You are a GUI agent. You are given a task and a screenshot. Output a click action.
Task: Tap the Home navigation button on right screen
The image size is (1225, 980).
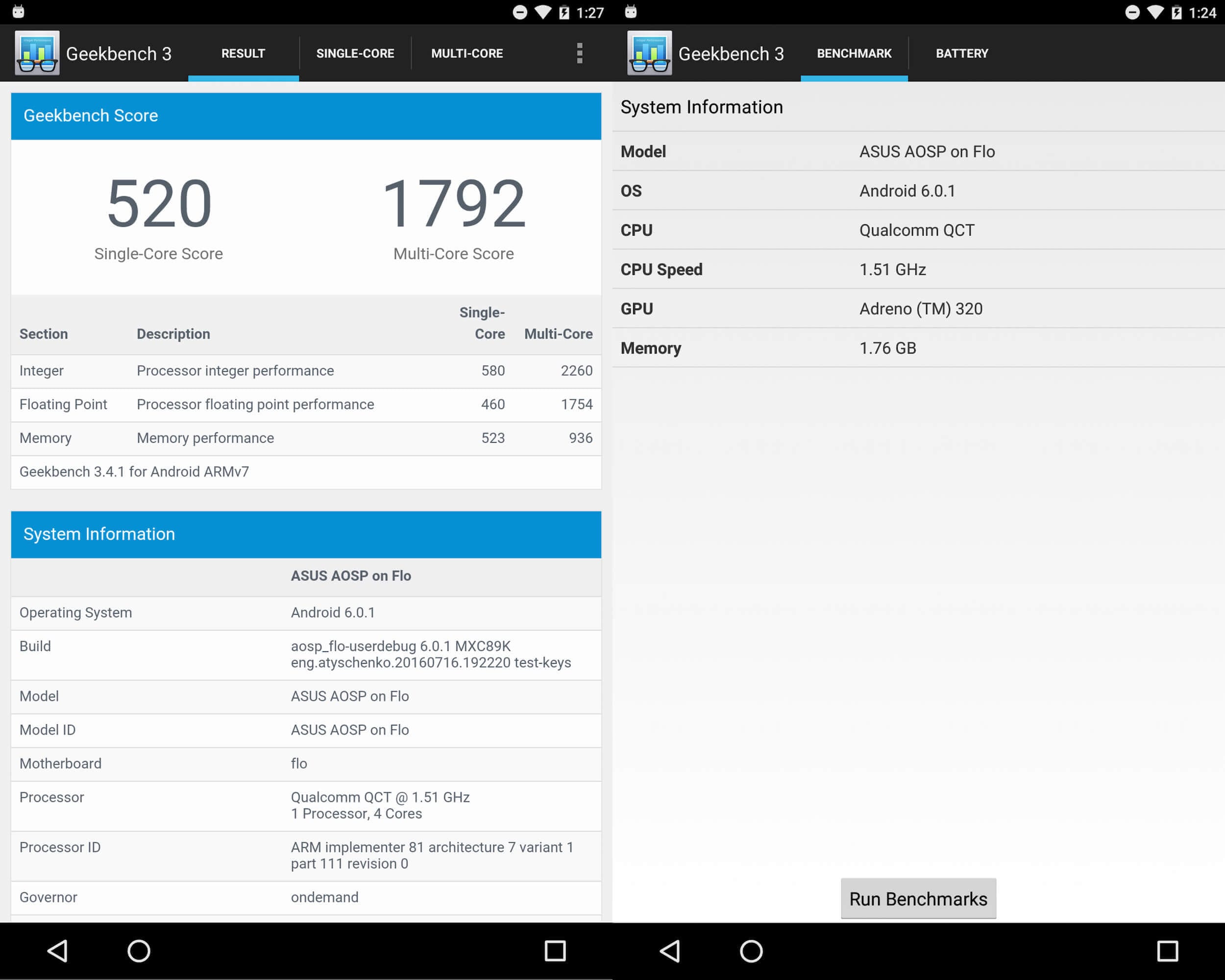coord(751,951)
